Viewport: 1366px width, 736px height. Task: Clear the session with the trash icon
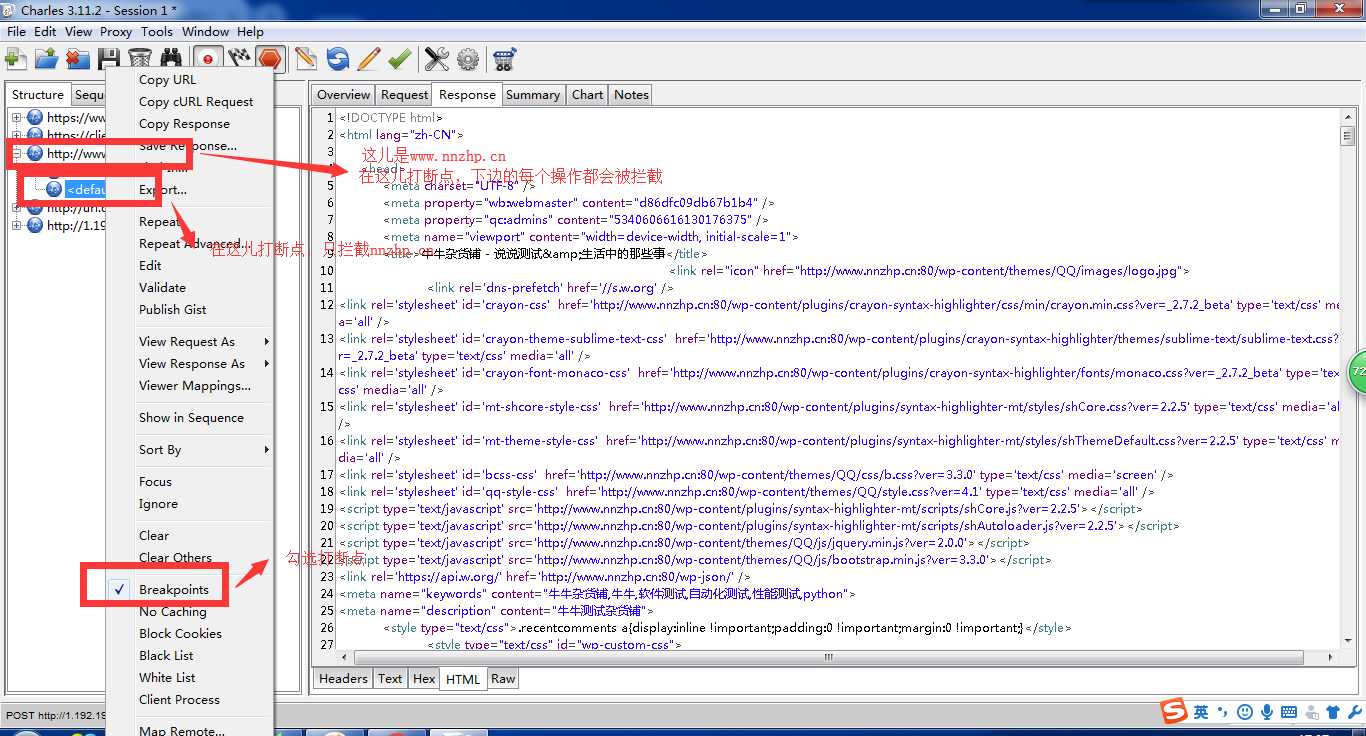pos(140,59)
